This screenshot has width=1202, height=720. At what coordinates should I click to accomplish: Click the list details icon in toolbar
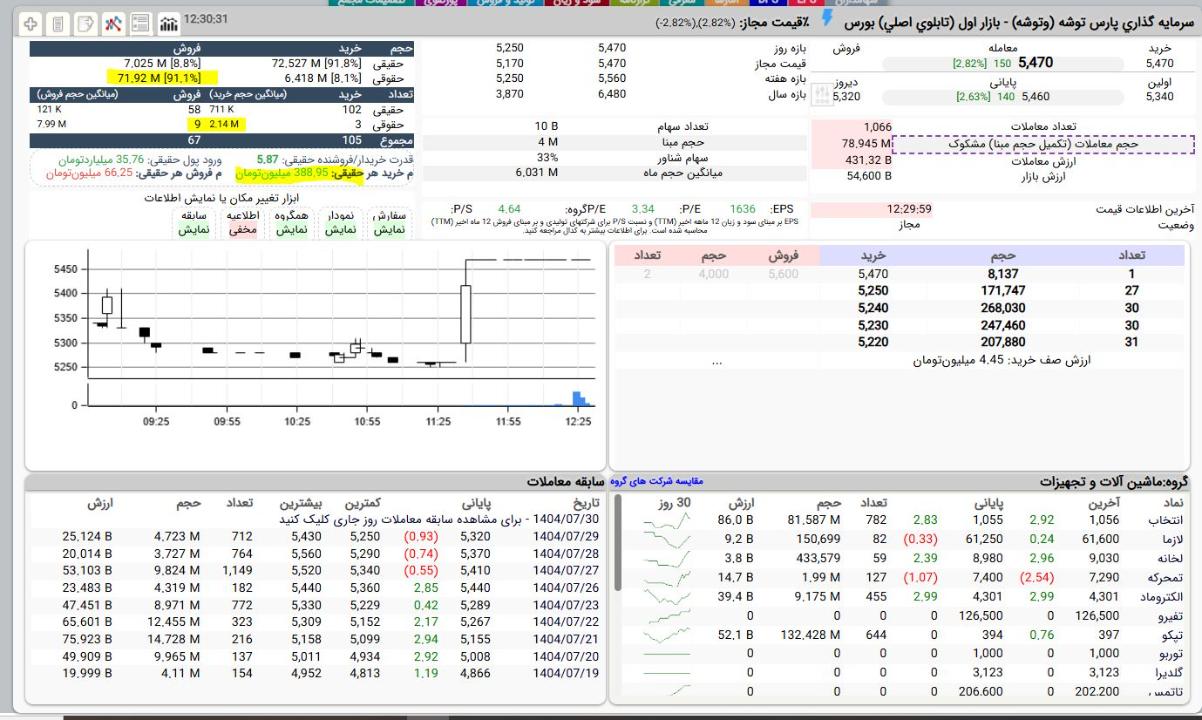141,22
